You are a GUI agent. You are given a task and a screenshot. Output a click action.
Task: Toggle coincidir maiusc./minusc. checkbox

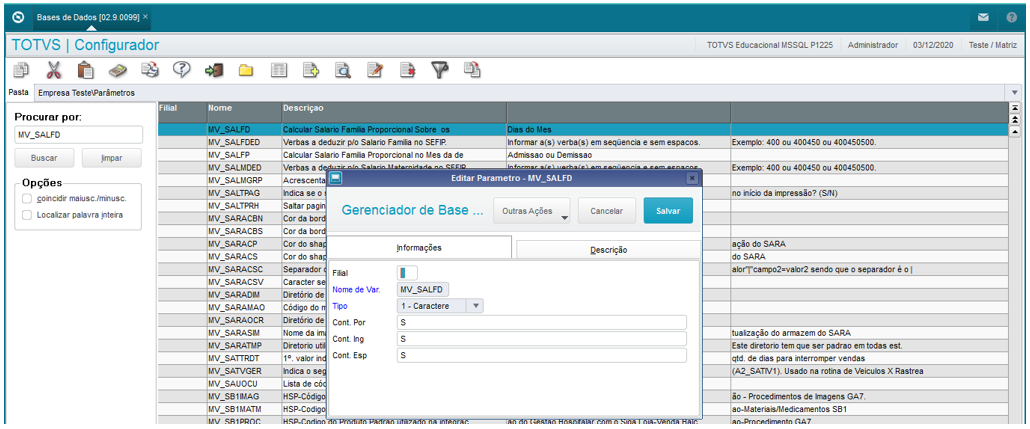[x=26, y=198]
